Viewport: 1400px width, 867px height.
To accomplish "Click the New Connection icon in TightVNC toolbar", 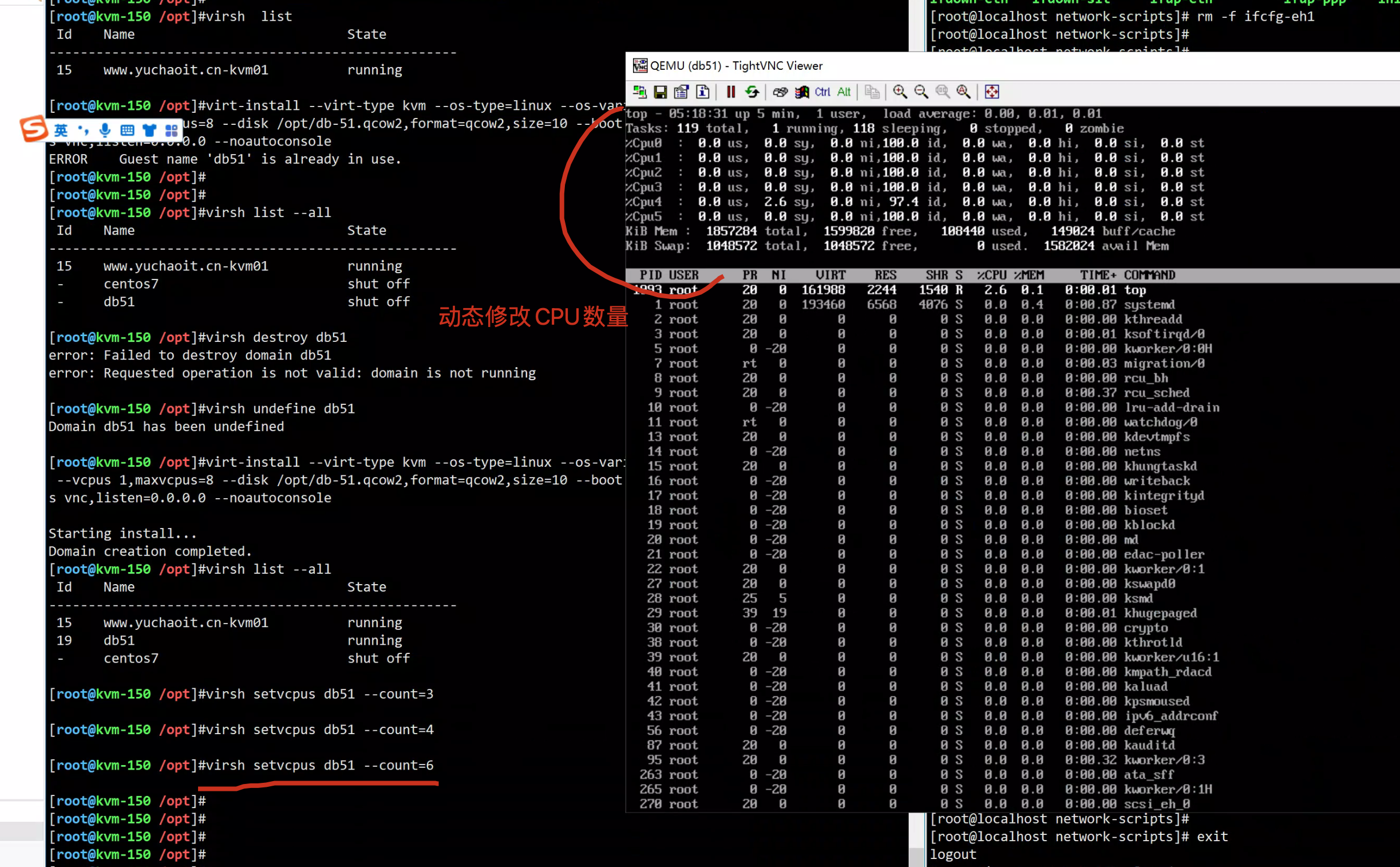I will pyautogui.click(x=639, y=92).
